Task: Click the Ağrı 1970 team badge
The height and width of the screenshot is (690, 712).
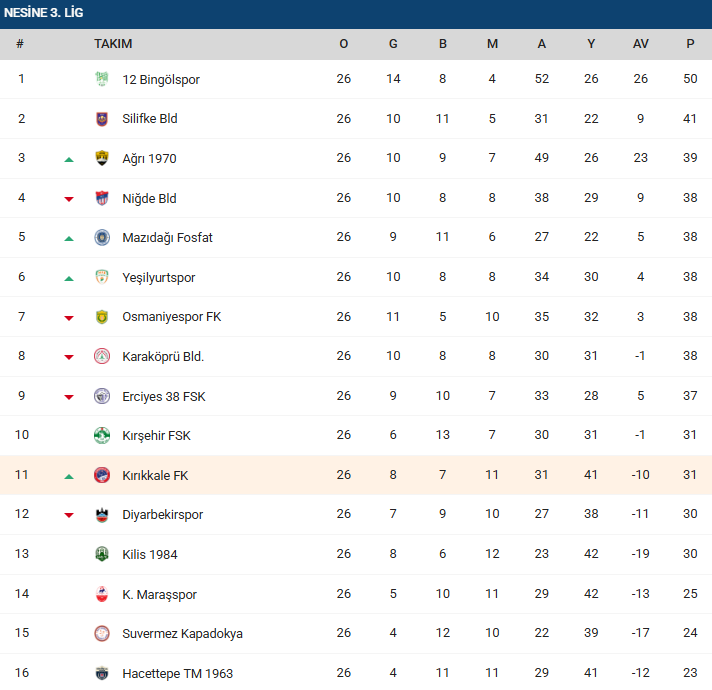Action: (102, 158)
